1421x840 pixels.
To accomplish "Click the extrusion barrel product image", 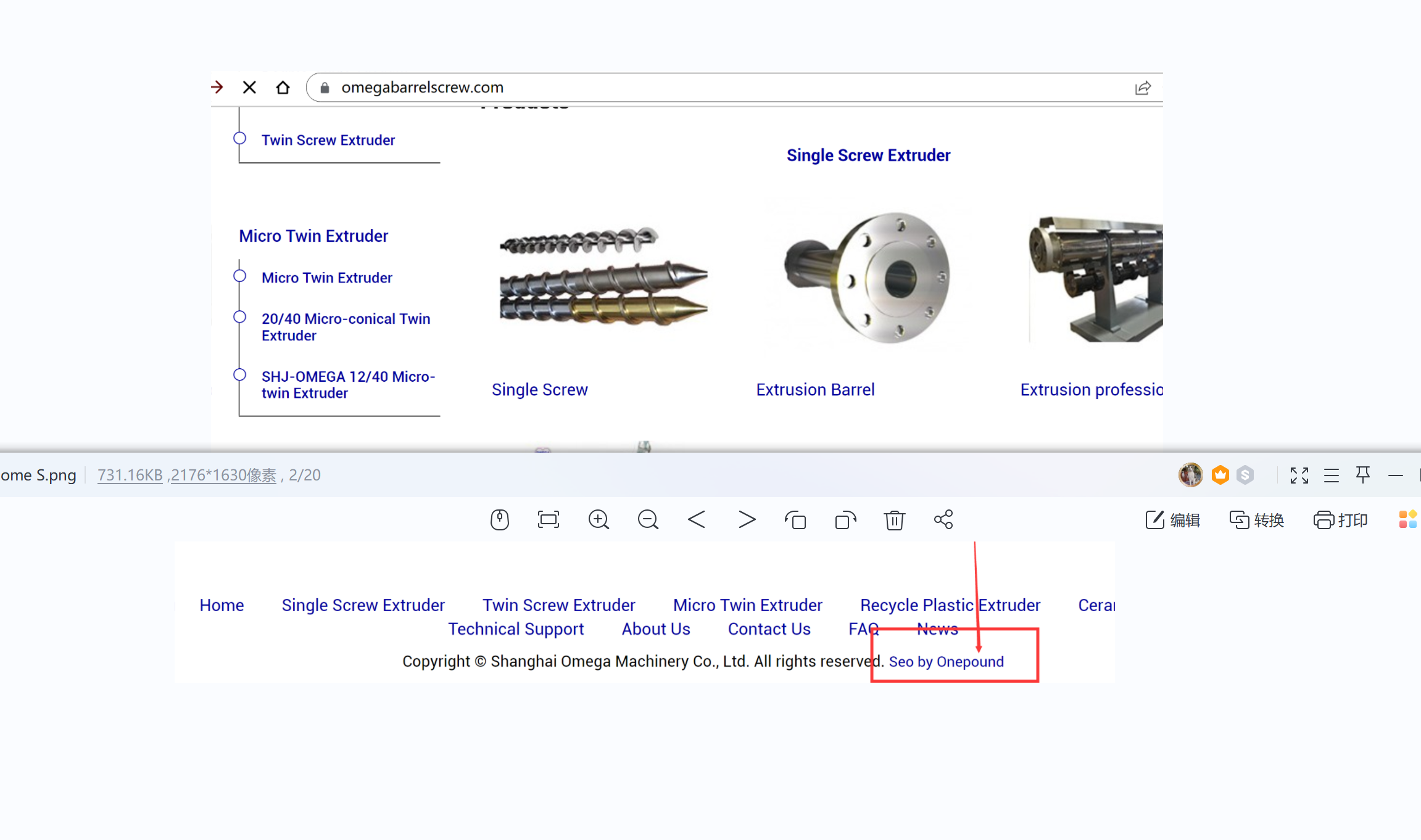I will (866, 278).
